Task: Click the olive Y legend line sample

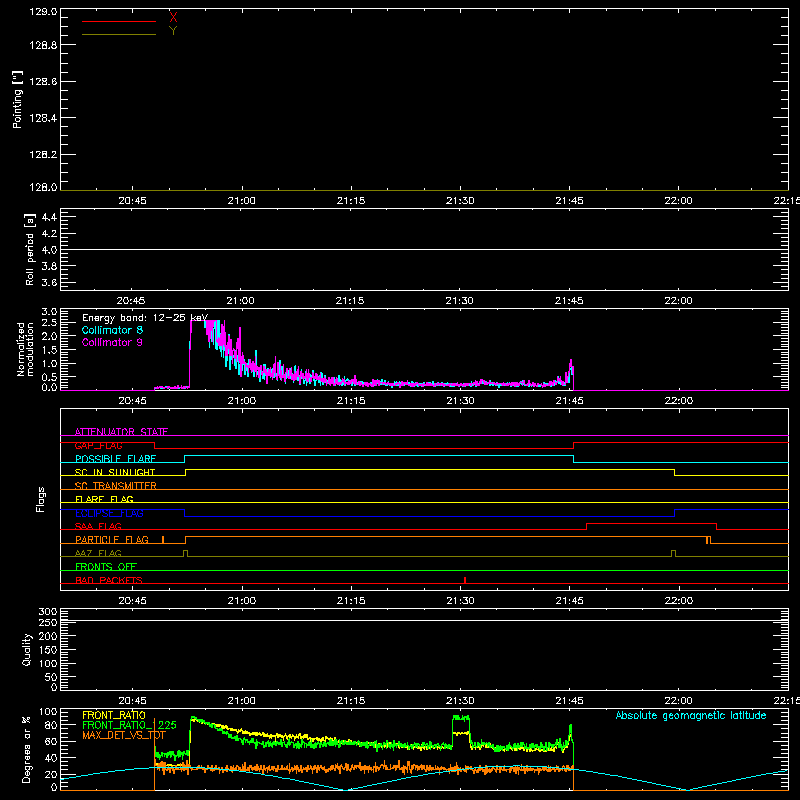Action: 119,35
